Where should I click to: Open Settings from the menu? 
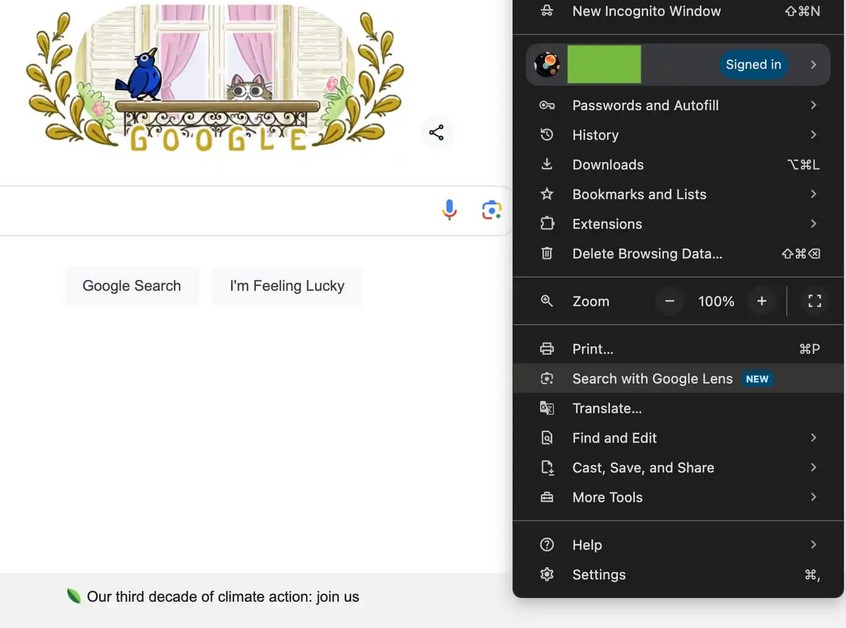pyautogui.click(x=678, y=575)
